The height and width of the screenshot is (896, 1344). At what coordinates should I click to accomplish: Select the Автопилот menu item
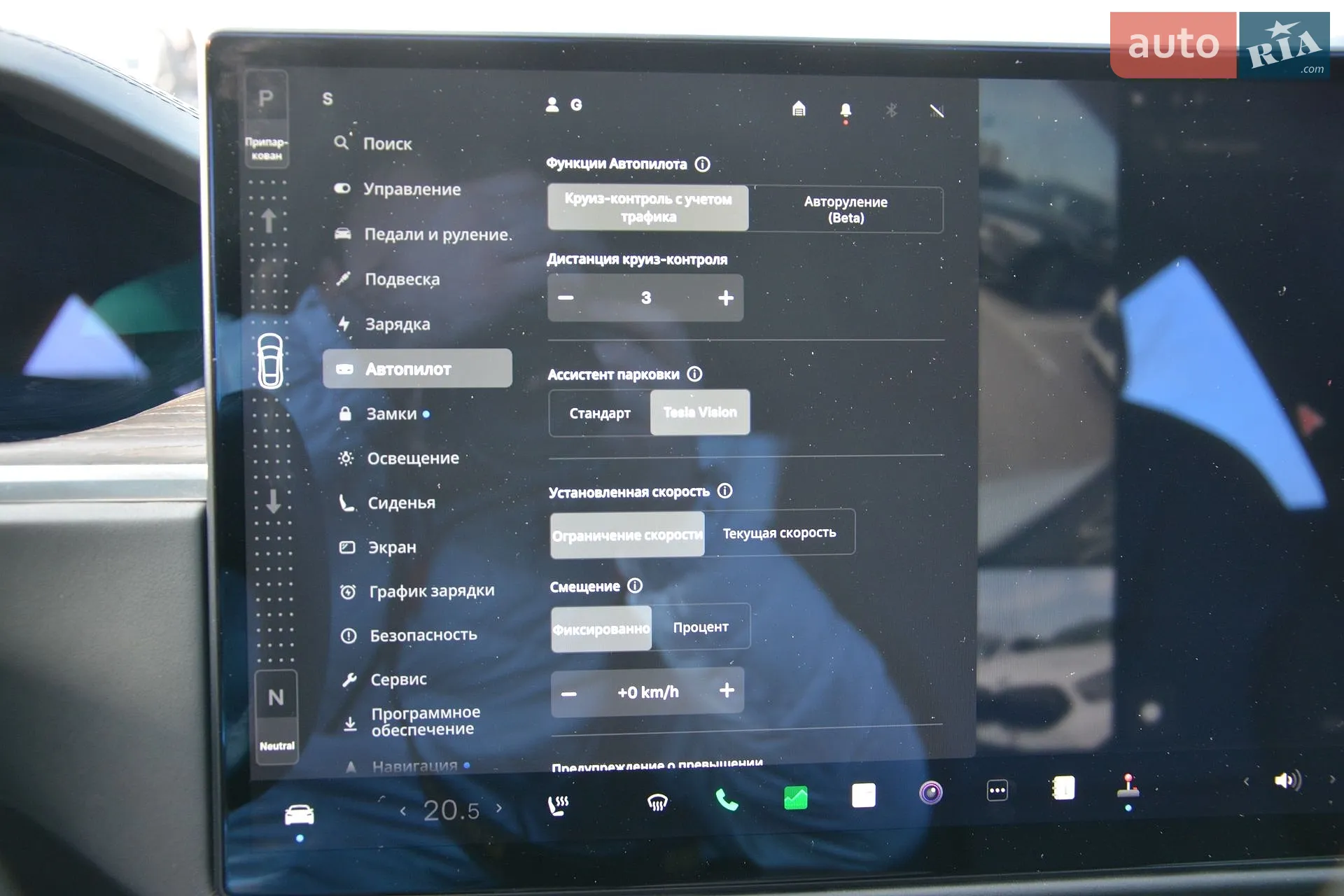417,368
